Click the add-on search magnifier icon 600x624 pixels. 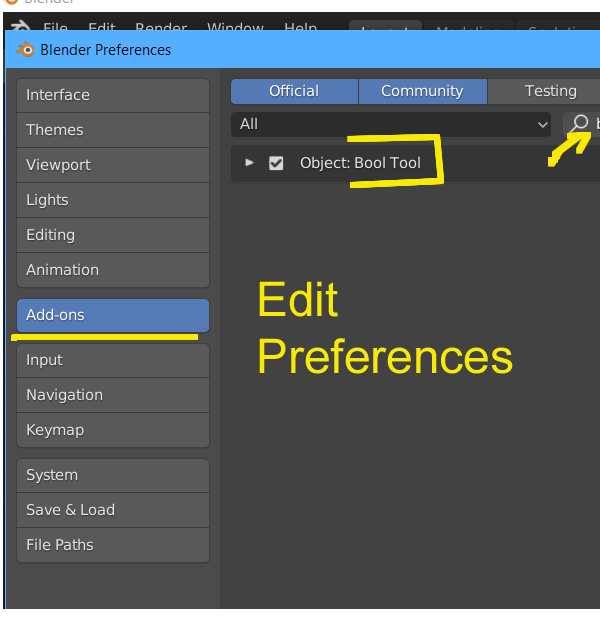579,124
